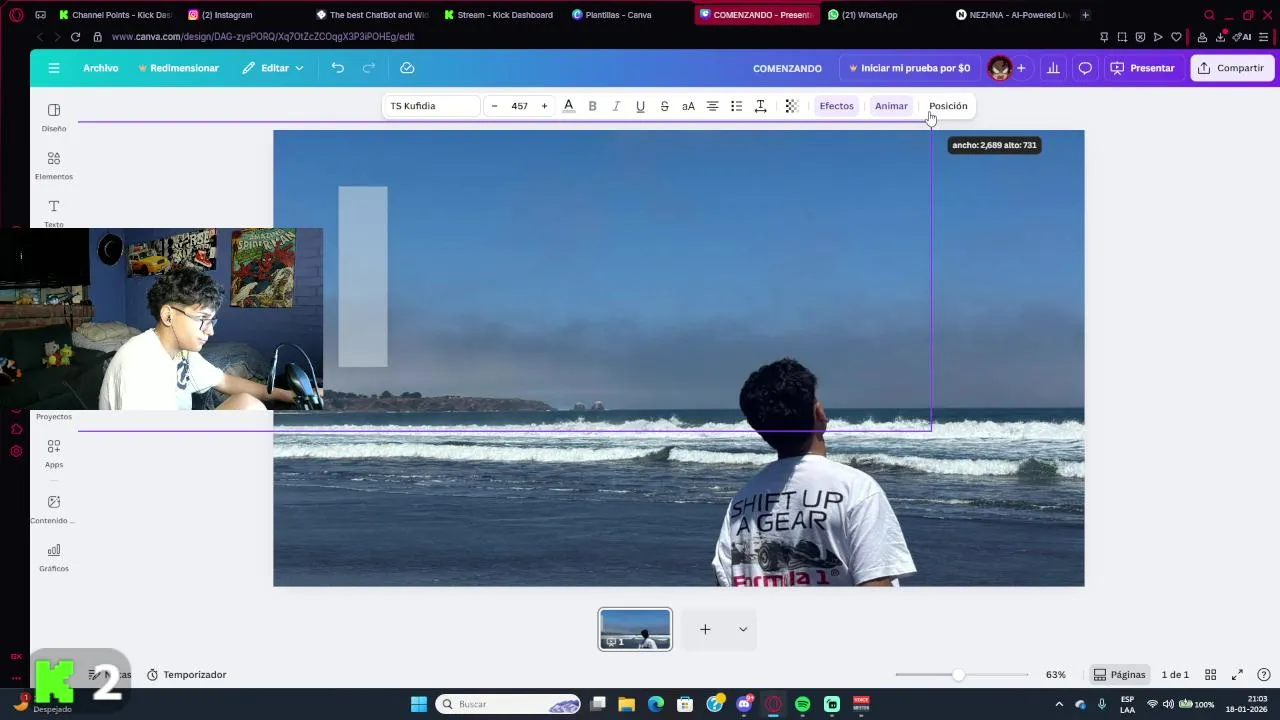Click the Compartir button

[1231, 68]
